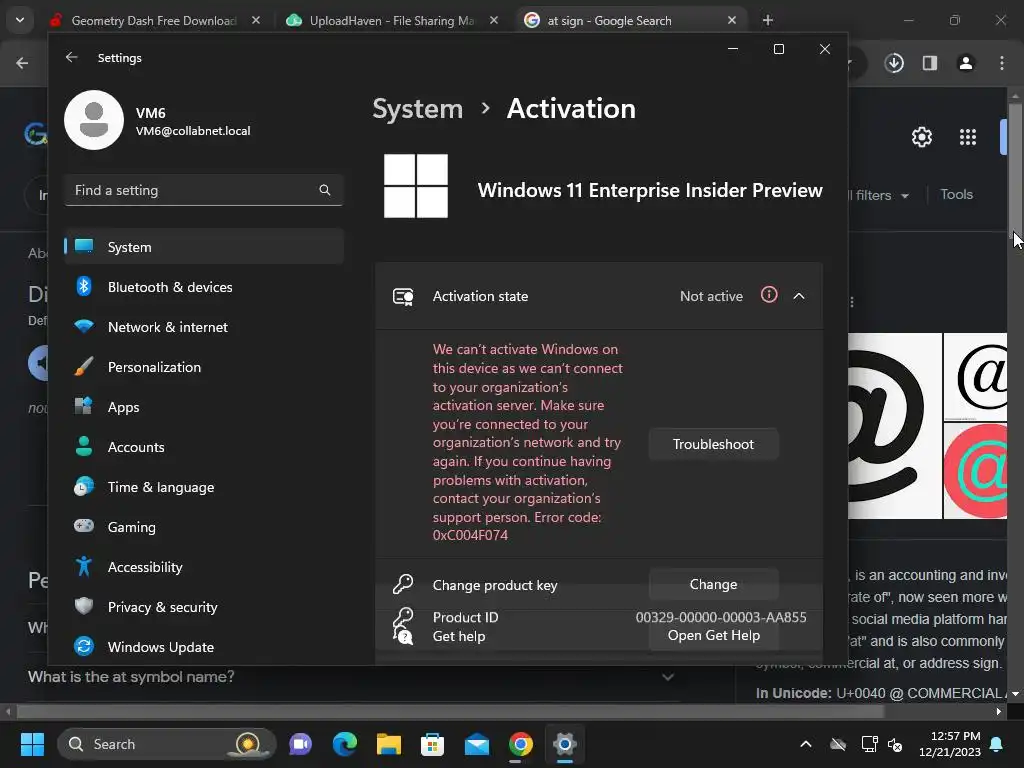Screen dimensions: 1024x768
Task: Click the activation error info icon
Action: click(769, 295)
